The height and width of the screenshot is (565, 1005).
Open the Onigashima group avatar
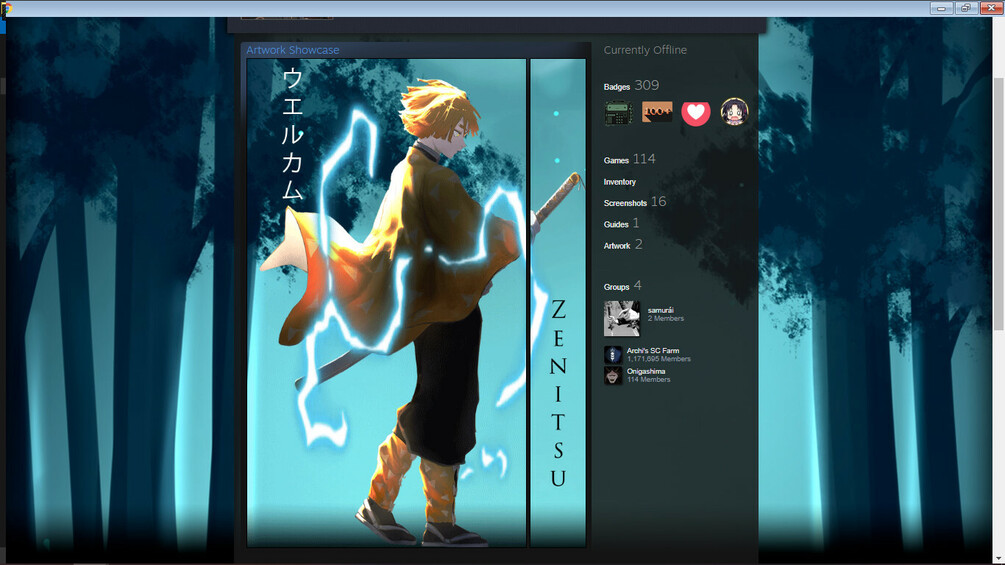613,375
